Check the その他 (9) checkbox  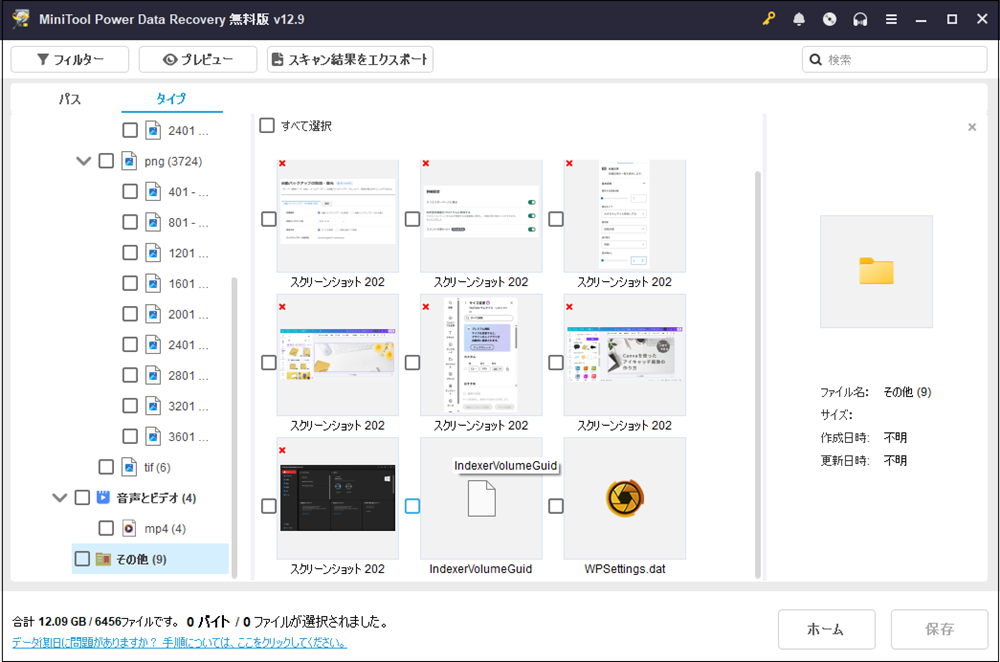(x=82, y=559)
